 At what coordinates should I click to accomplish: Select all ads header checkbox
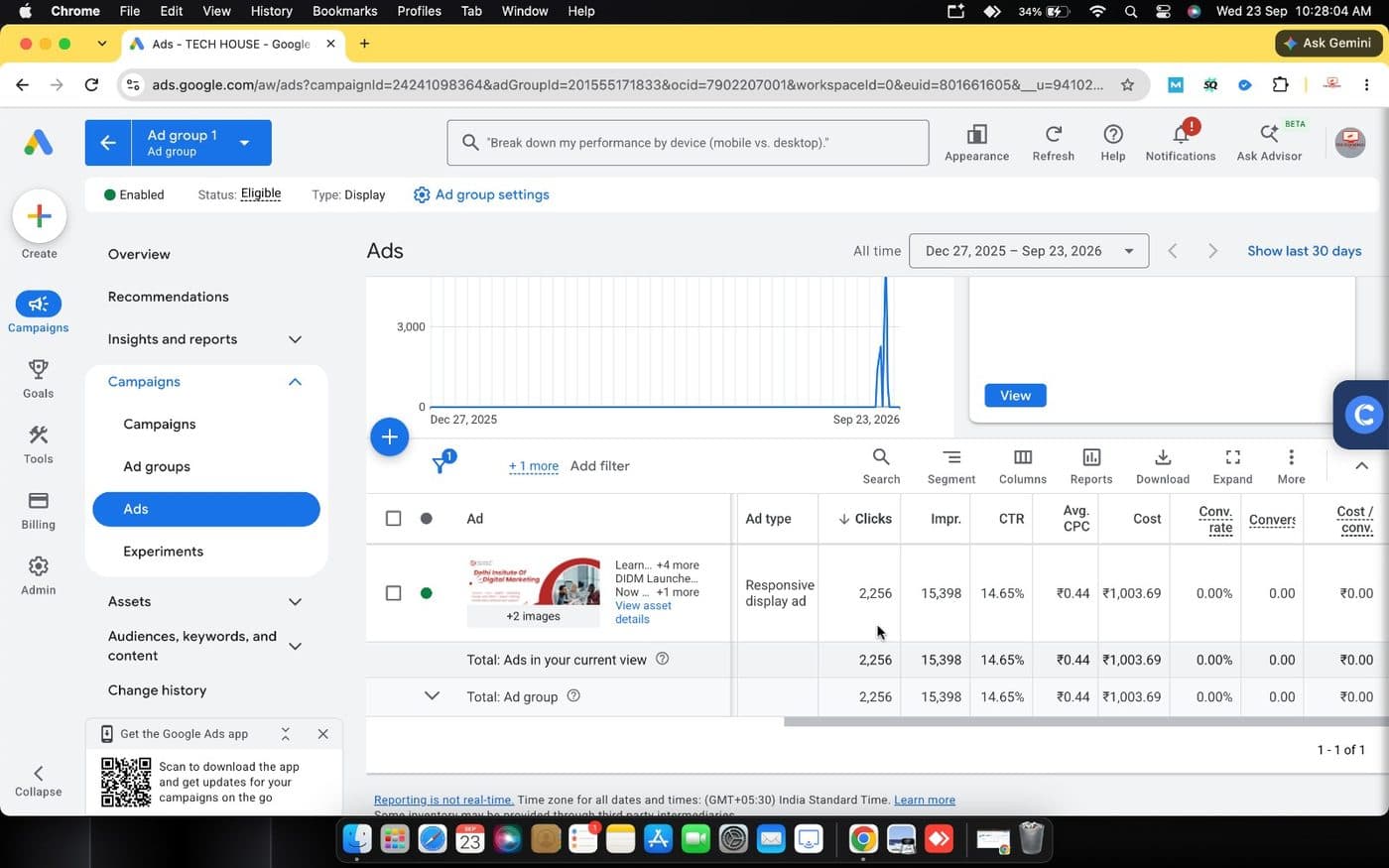pyautogui.click(x=393, y=518)
